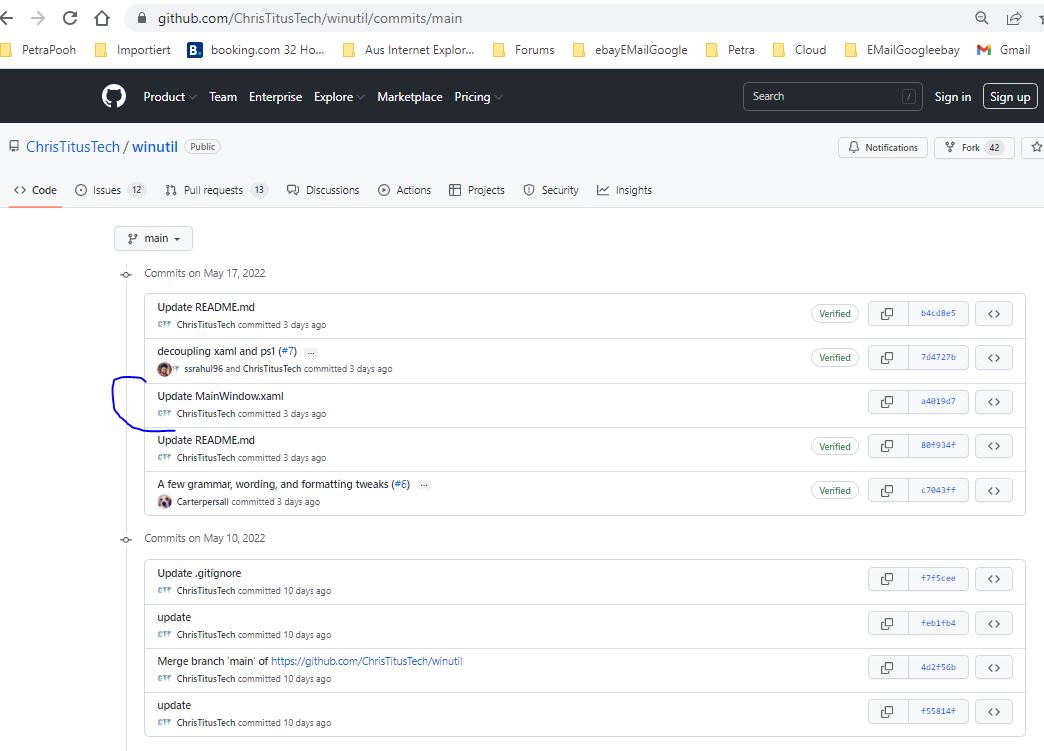Browse repository at commit 80f934f
The image size is (1044, 751).
(993, 445)
